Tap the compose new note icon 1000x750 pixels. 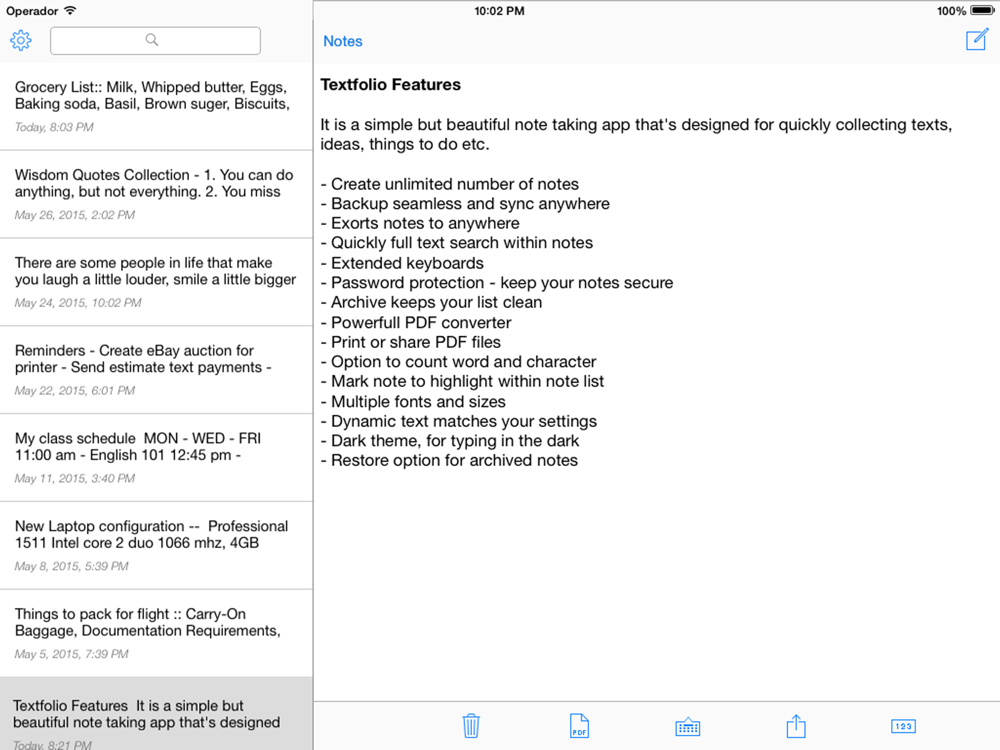[x=976, y=40]
